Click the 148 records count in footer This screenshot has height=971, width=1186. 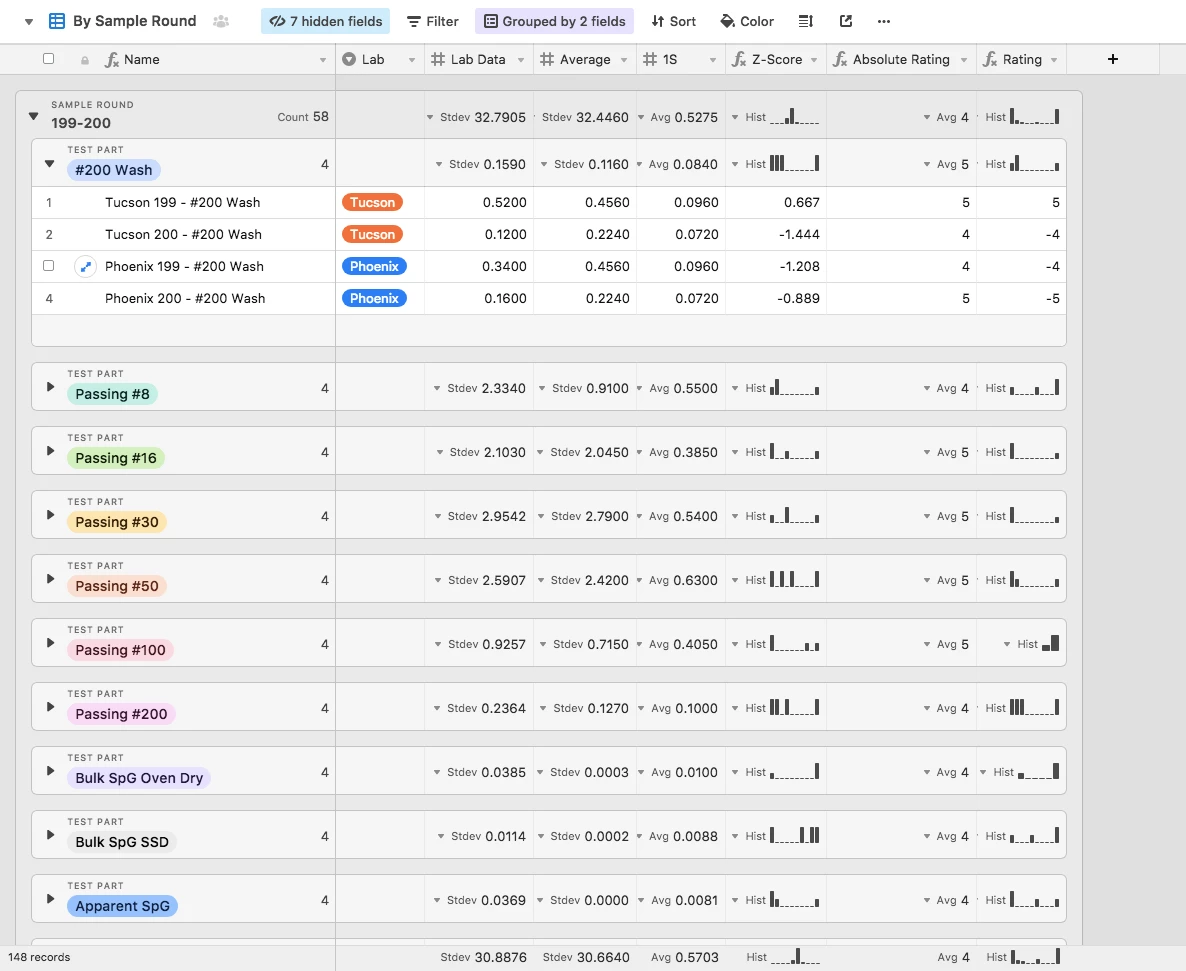point(39,957)
